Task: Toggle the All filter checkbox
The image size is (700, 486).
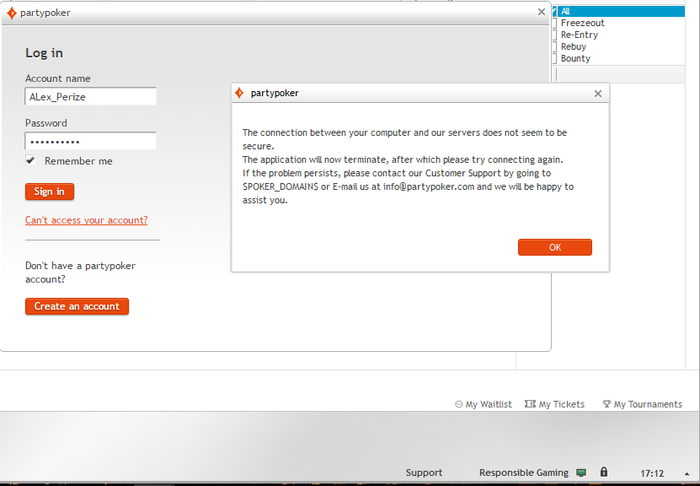Action: pos(555,11)
